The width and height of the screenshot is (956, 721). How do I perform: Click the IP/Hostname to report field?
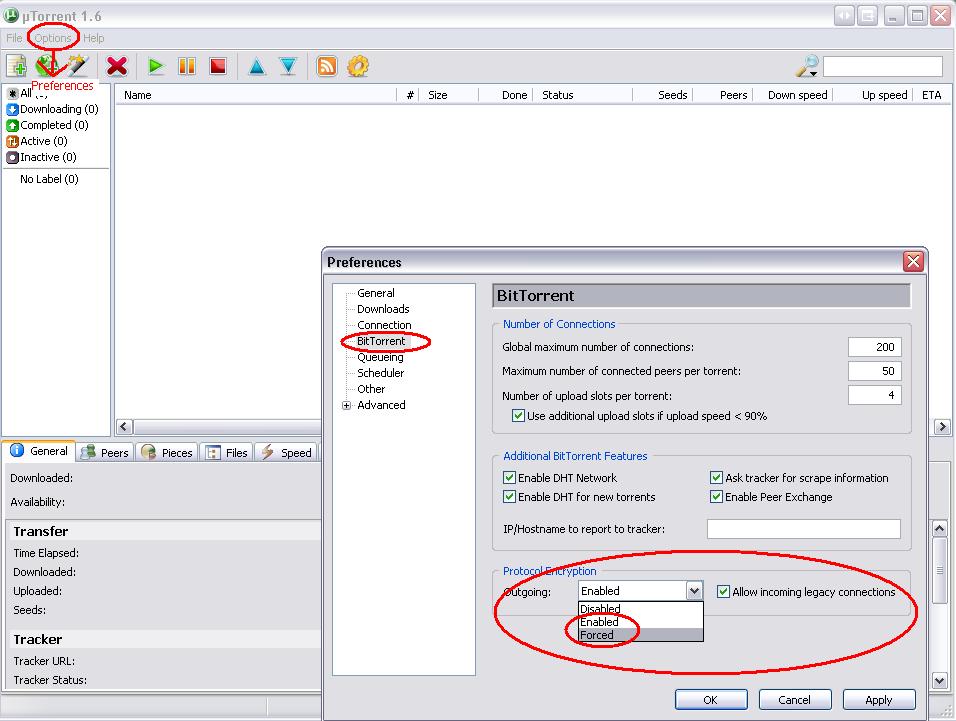[804, 529]
